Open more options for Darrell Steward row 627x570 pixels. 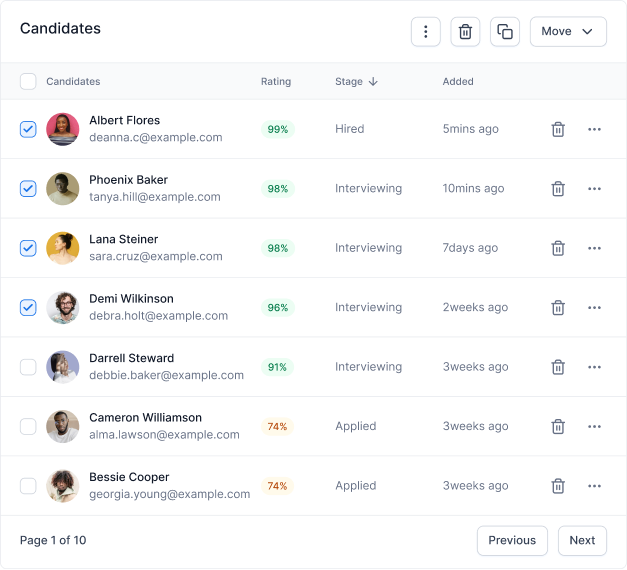point(594,367)
